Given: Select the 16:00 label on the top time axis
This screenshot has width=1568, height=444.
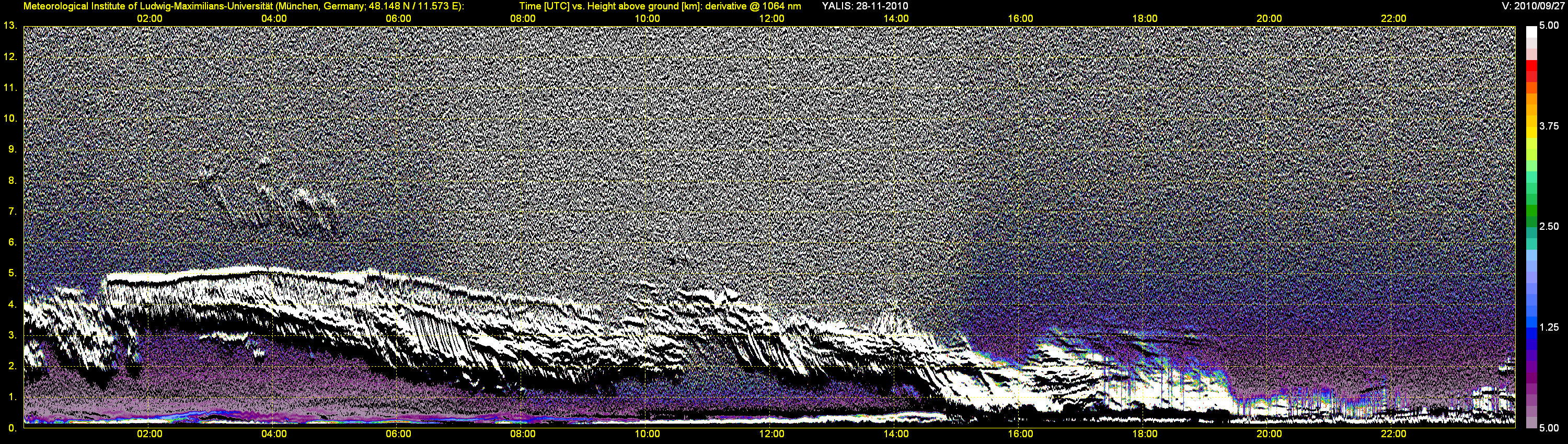Looking at the screenshot, I should click(1020, 19).
